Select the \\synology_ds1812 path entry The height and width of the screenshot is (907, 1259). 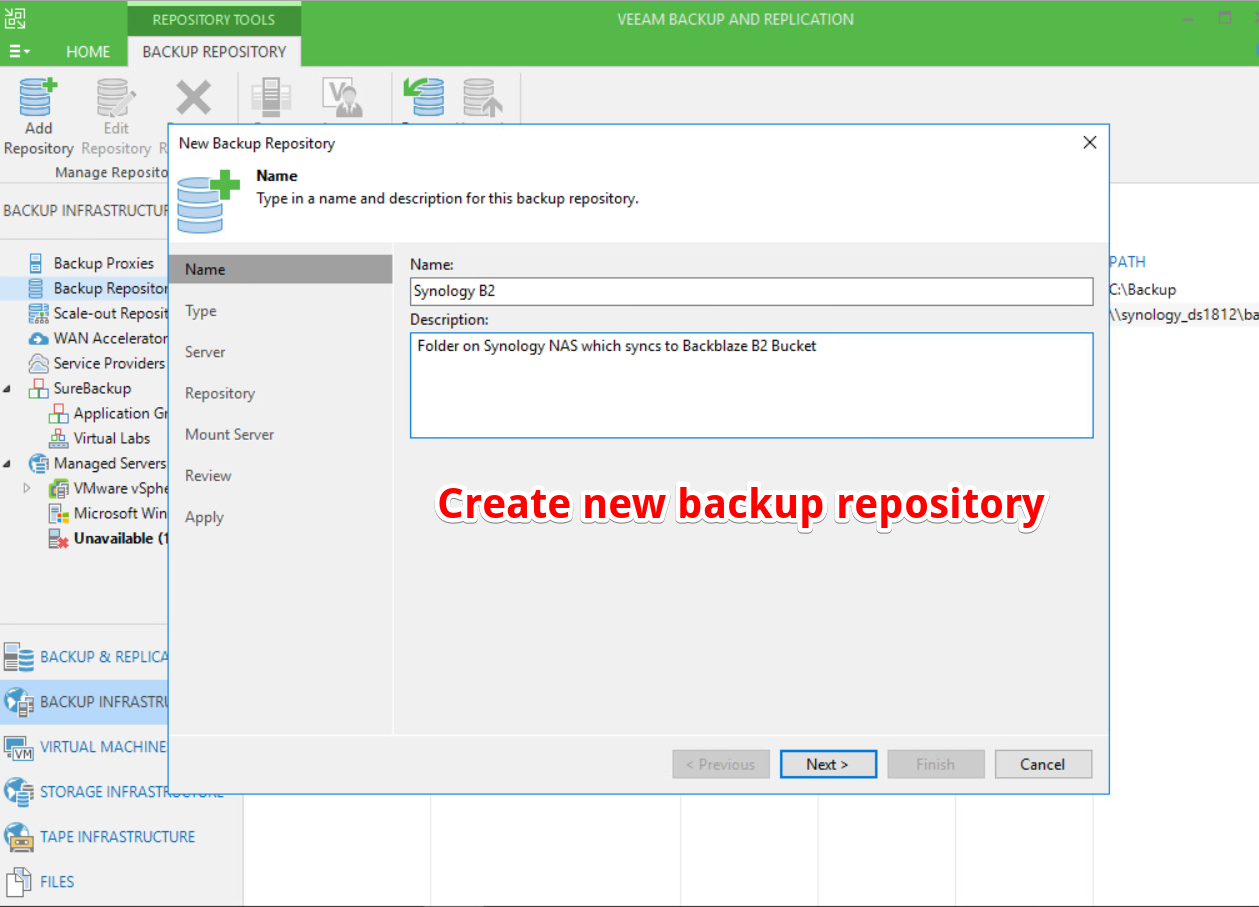(x=1183, y=314)
